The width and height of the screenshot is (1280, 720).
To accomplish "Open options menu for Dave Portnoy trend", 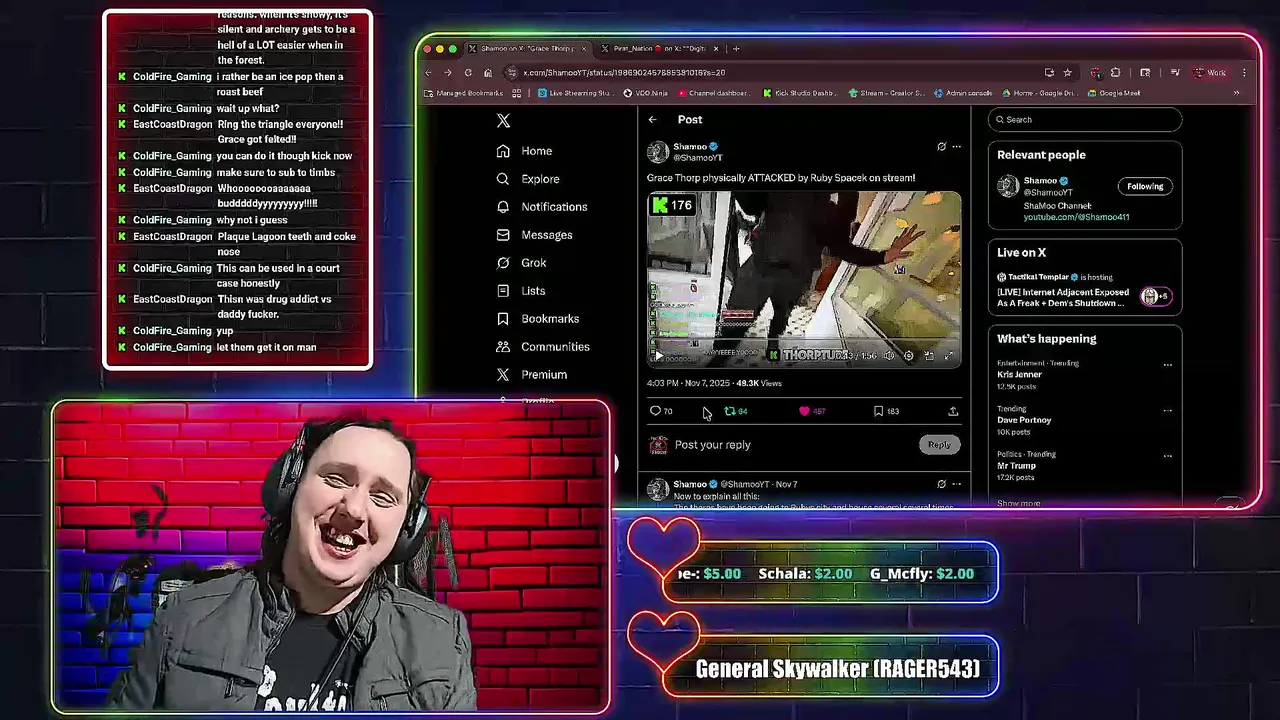I will click(1167, 410).
